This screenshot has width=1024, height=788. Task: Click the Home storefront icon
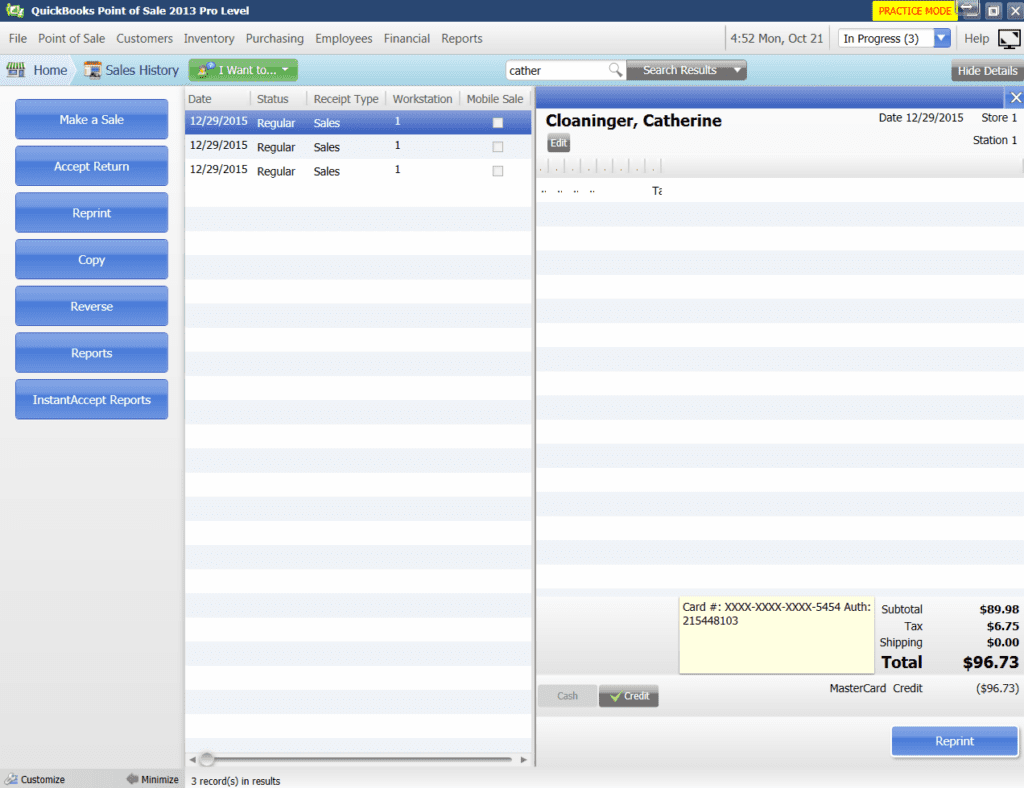click(x=15, y=70)
